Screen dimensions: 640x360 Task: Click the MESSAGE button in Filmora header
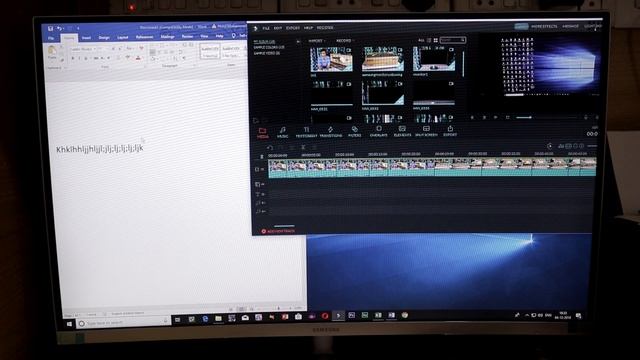570,27
